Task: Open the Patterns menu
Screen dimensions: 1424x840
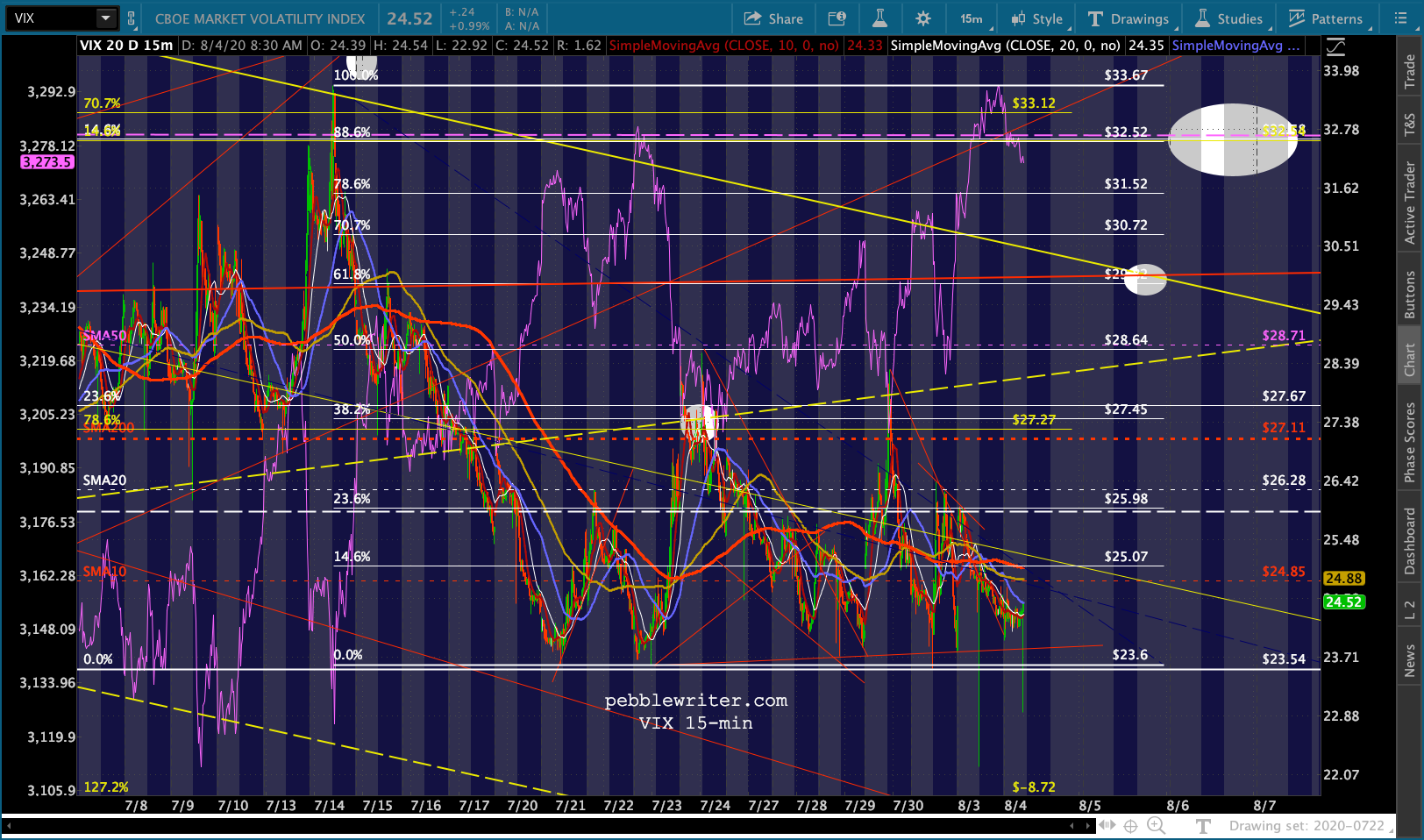Action: [1326, 18]
